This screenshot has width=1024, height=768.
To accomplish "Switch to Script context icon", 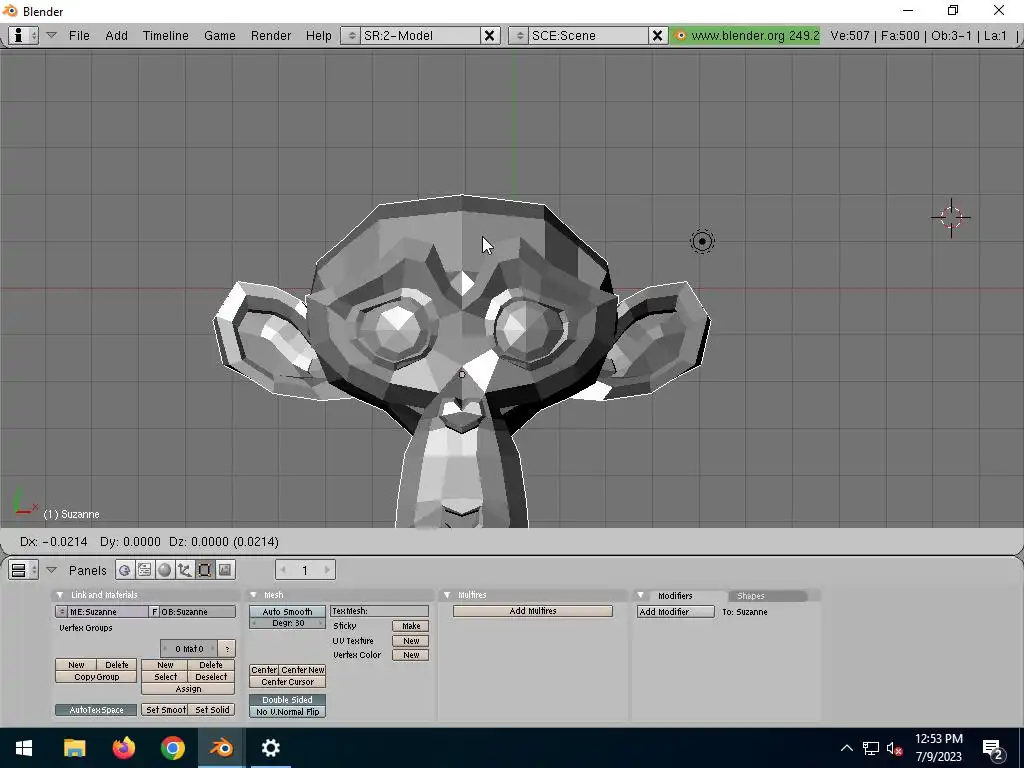I will [x=144, y=570].
